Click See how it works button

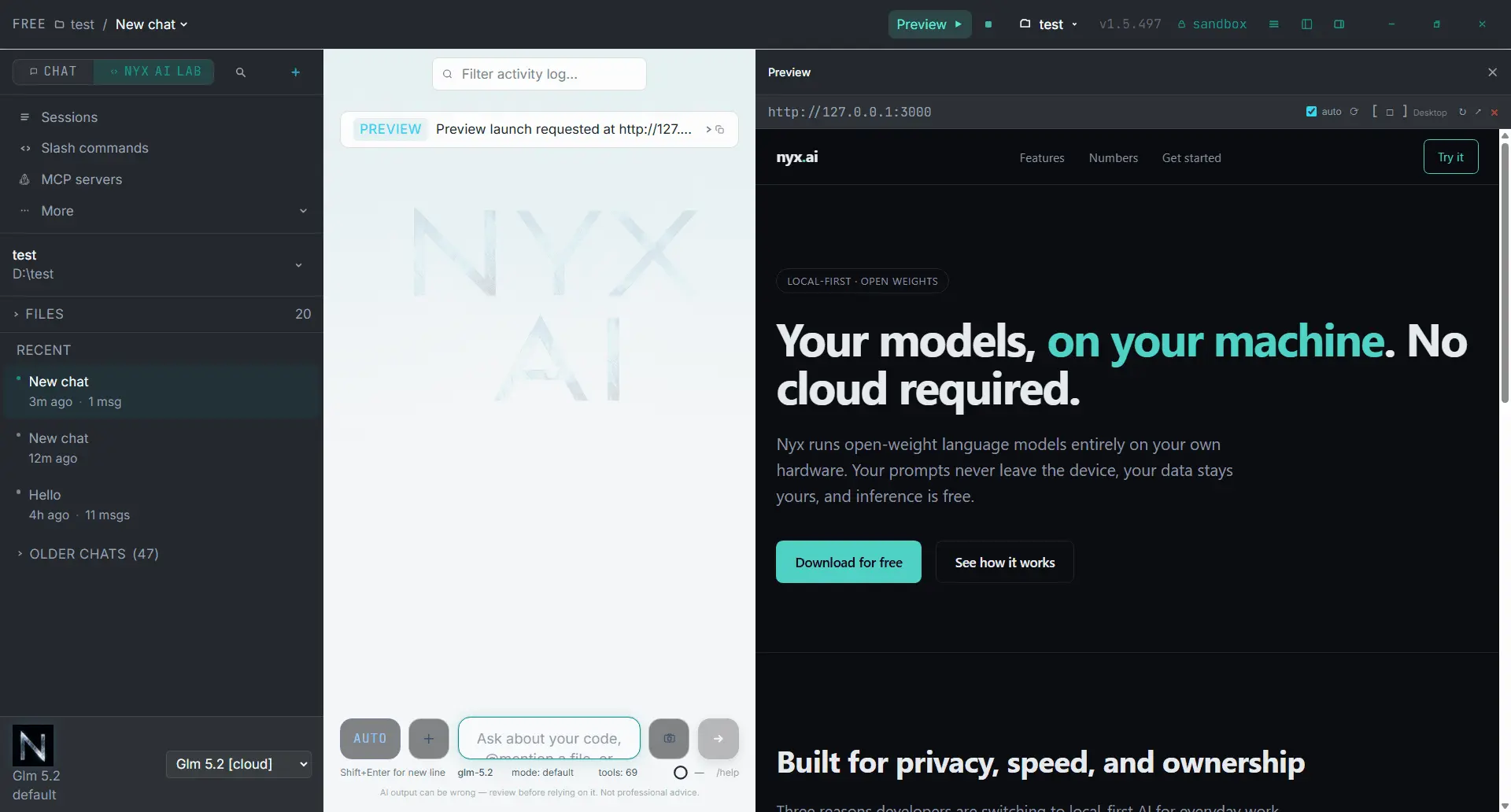tap(1004, 562)
